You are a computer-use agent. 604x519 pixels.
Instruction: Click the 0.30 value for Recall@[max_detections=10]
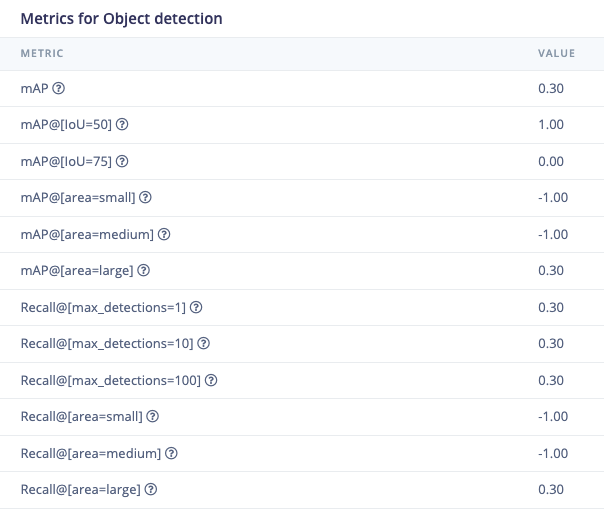(551, 344)
